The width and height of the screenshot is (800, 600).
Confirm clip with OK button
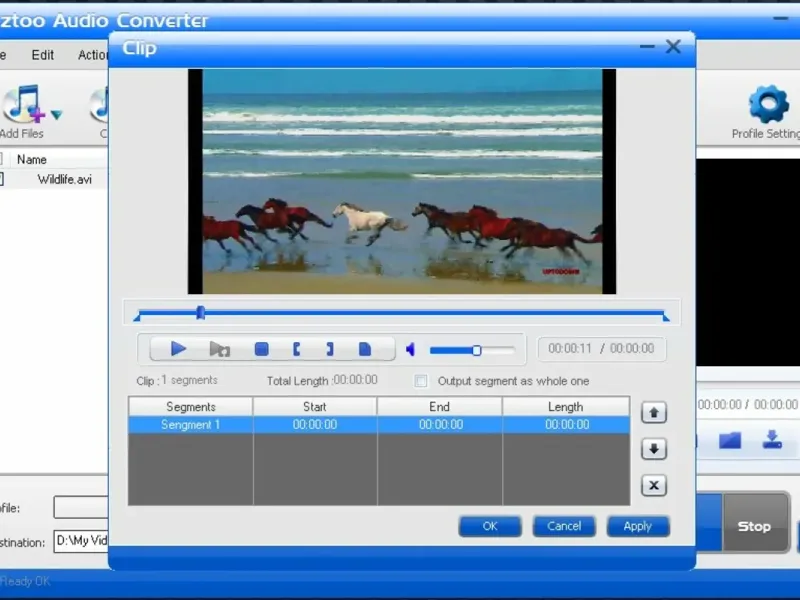pyautogui.click(x=490, y=526)
